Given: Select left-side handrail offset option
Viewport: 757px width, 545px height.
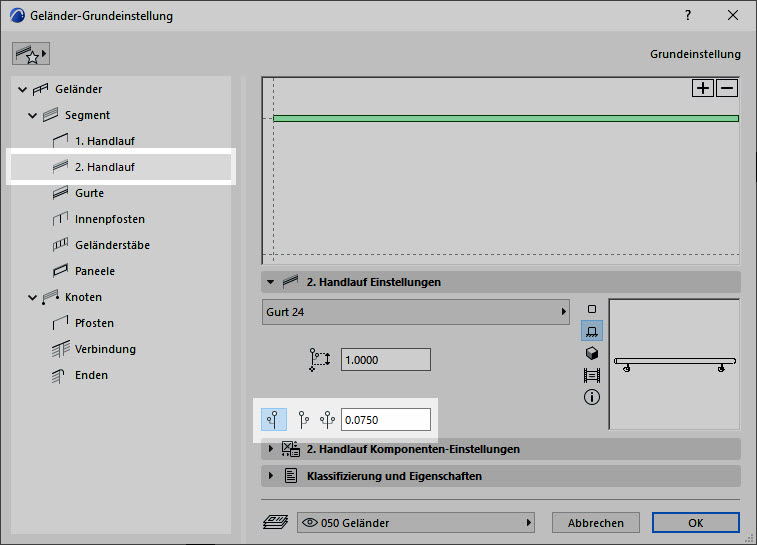Looking at the screenshot, I should click(x=274, y=419).
